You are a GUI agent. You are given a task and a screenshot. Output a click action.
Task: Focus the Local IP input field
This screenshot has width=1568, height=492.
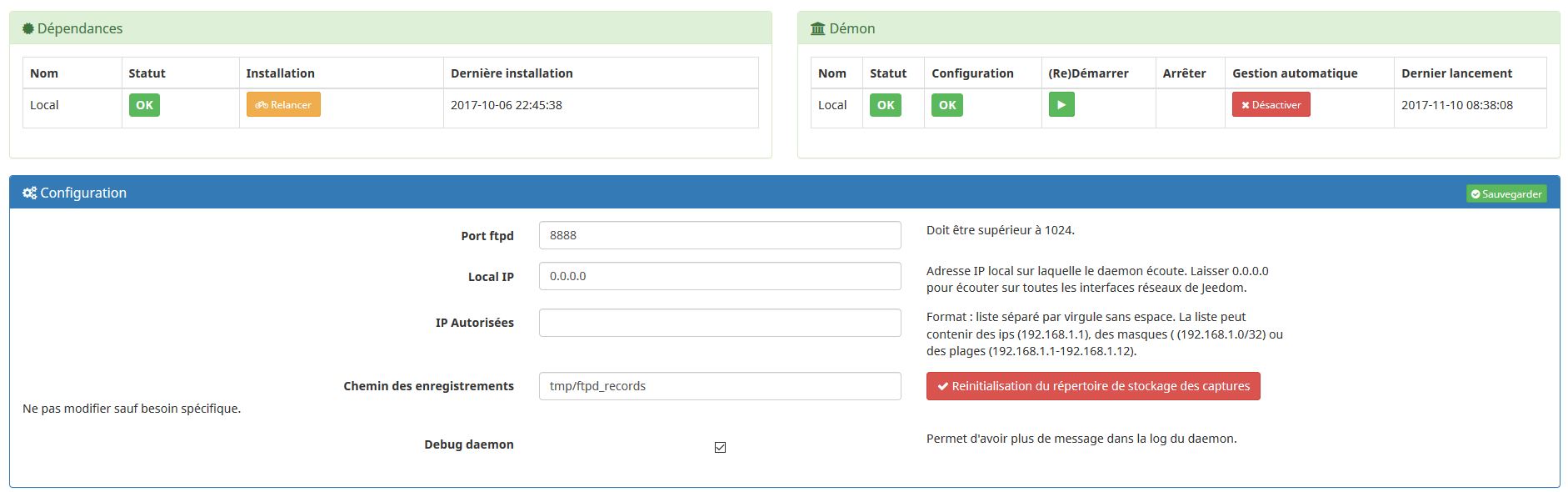click(720, 276)
